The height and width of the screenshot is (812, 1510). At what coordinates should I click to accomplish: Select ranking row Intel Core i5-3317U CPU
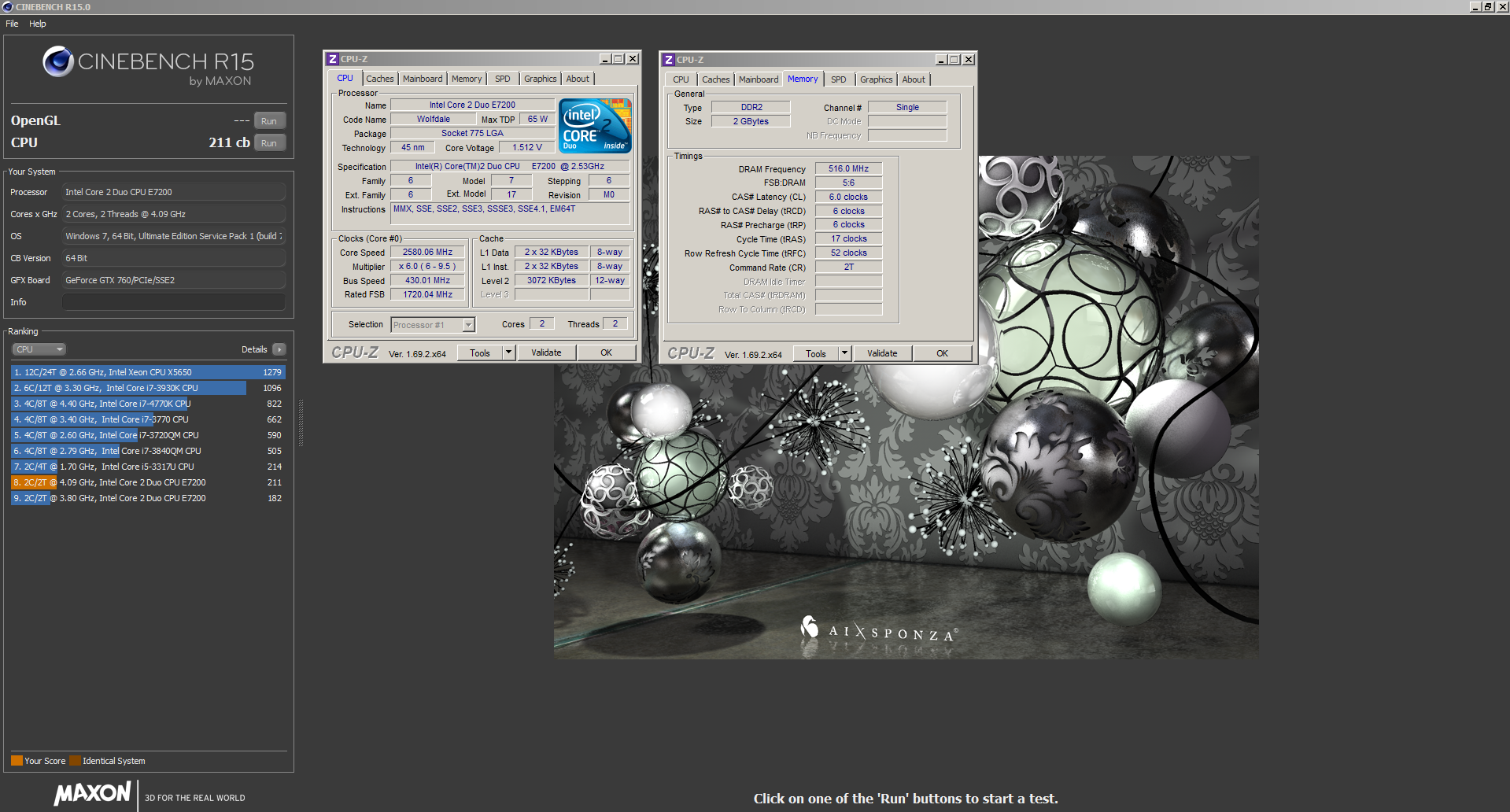coord(148,467)
